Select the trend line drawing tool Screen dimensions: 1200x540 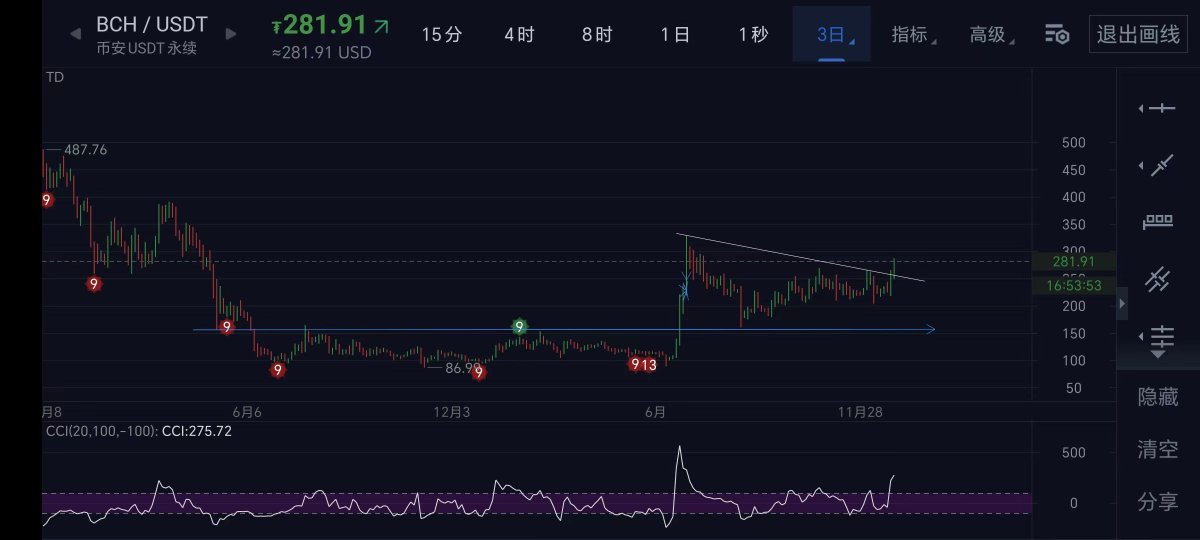point(1161,165)
